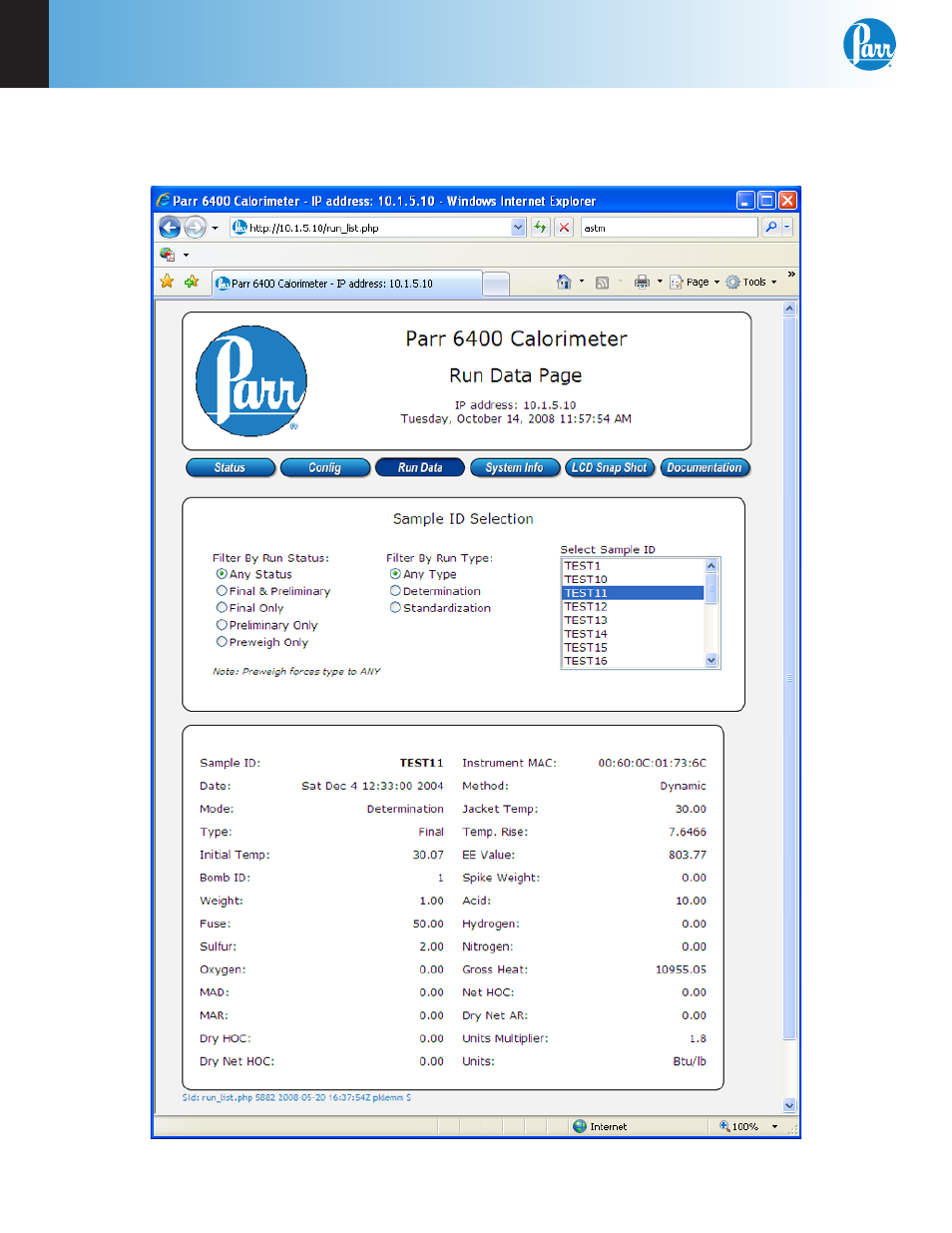Open the Run Data page button
This screenshot has width=952, height=1233.
pos(420,467)
